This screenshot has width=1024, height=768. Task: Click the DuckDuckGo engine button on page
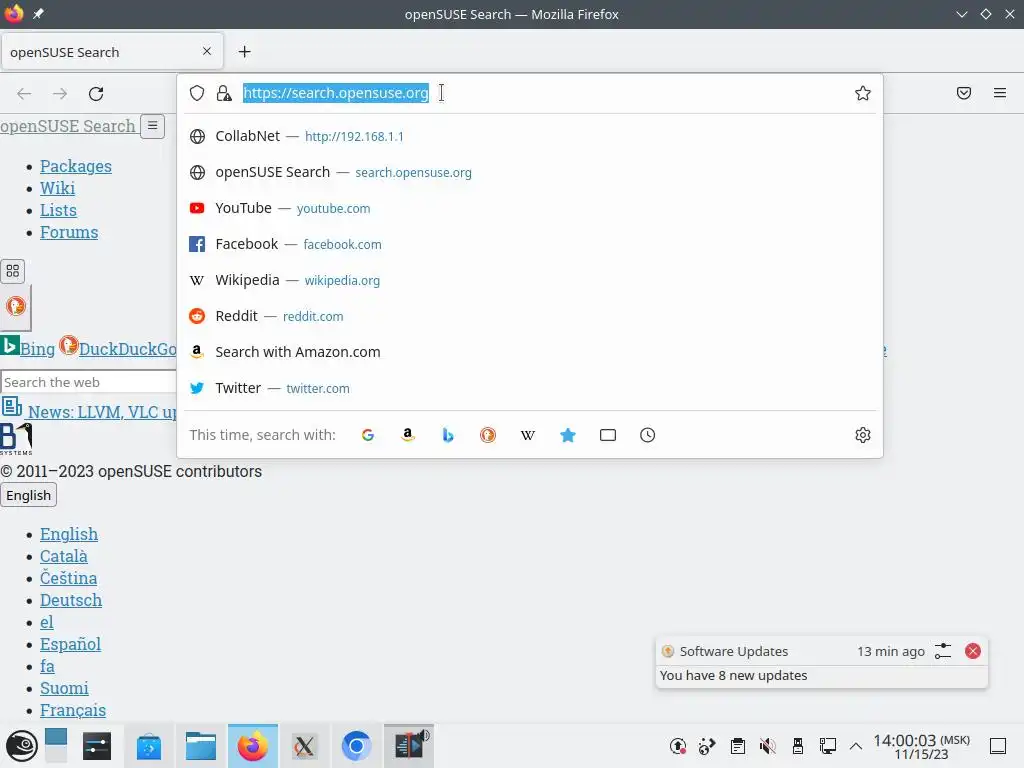coord(16,306)
